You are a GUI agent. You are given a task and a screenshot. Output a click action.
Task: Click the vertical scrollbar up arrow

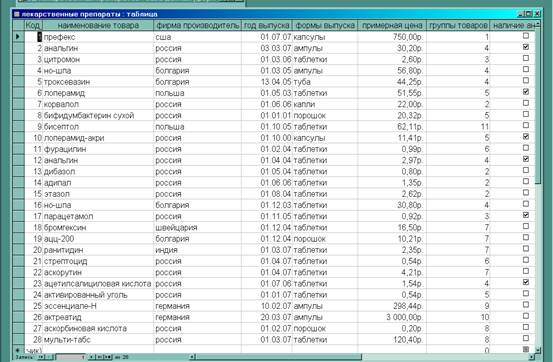[538, 24]
